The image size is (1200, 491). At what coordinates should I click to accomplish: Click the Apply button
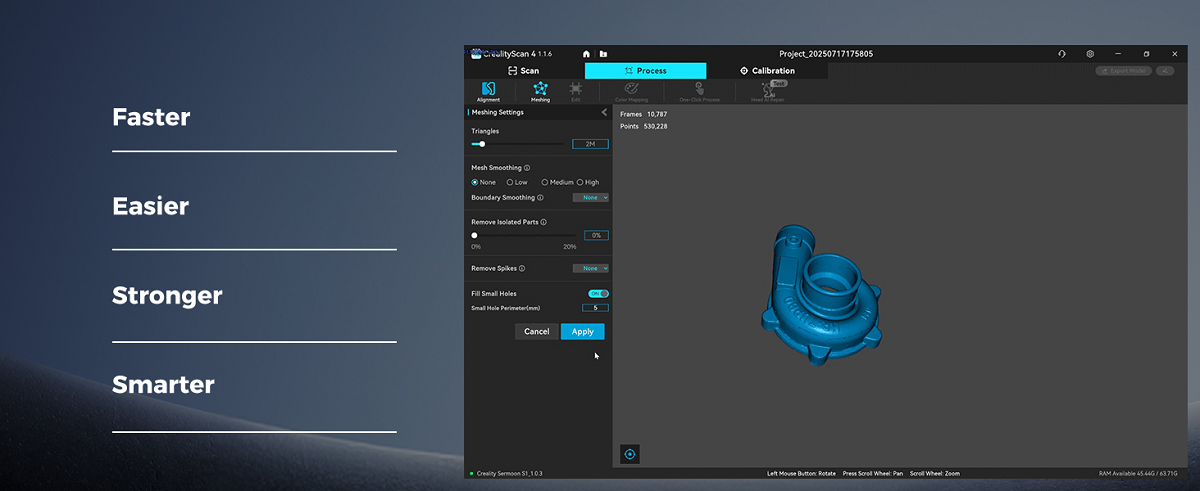point(582,331)
